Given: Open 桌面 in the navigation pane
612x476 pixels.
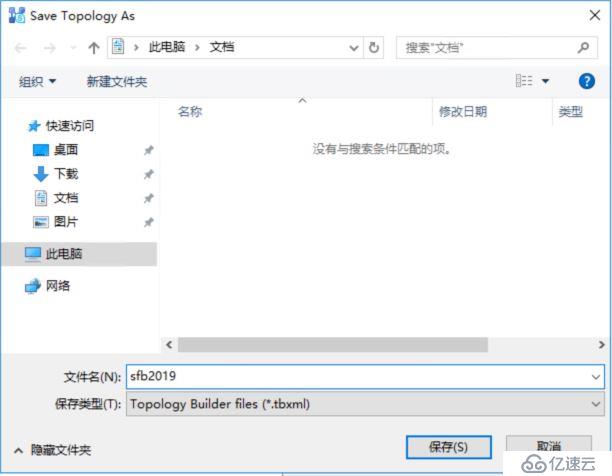Looking at the screenshot, I should click(x=55, y=150).
